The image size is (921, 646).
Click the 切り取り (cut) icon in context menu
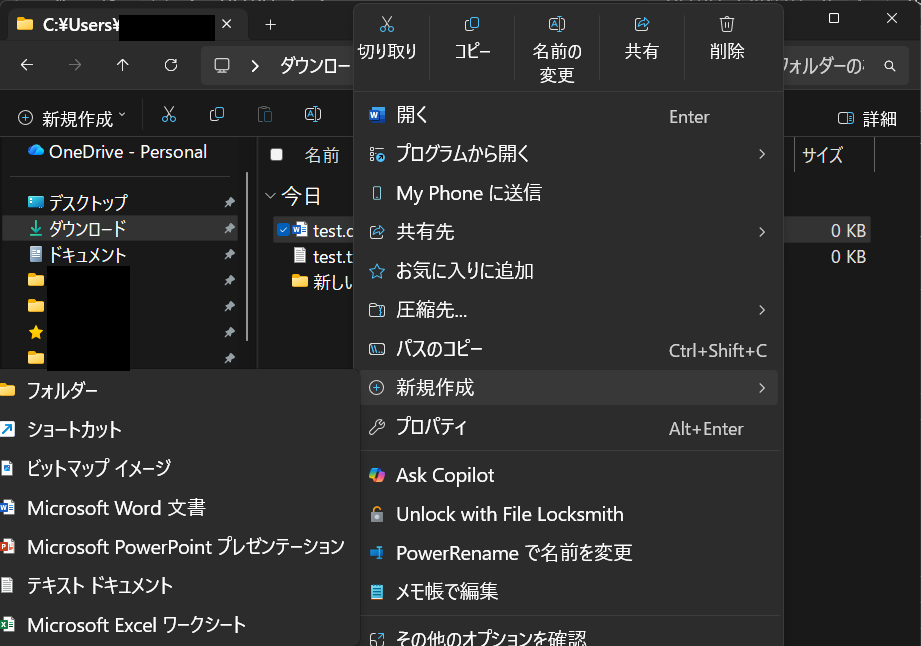pos(387,24)
